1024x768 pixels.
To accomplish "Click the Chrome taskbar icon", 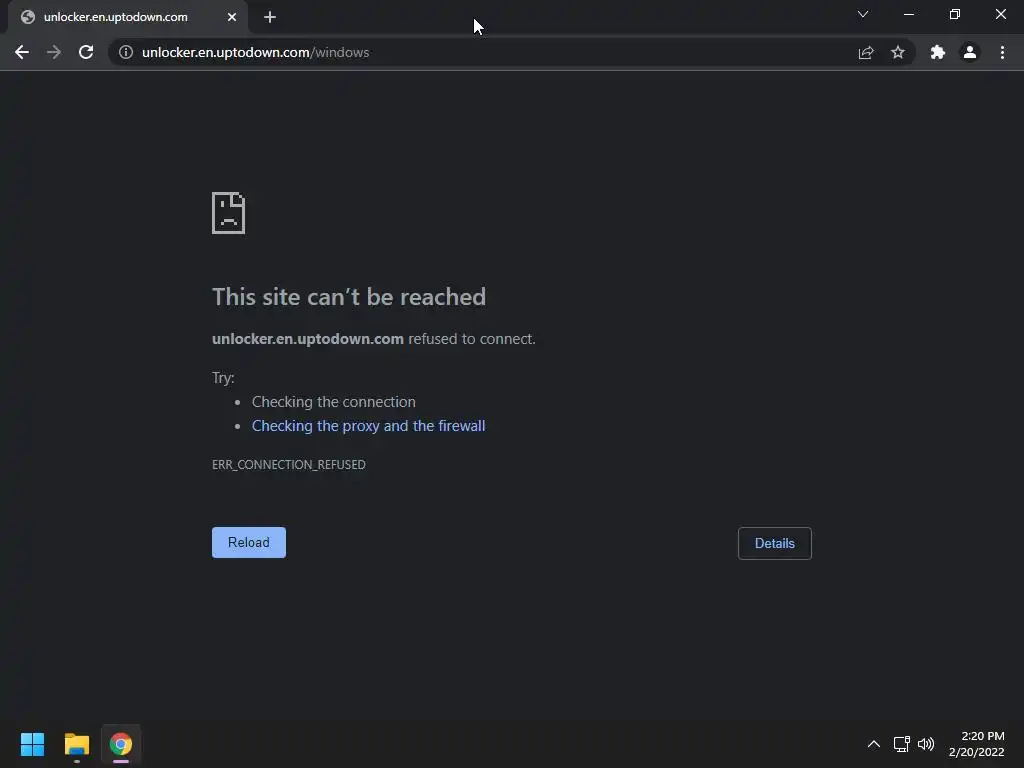I will 121,744.
